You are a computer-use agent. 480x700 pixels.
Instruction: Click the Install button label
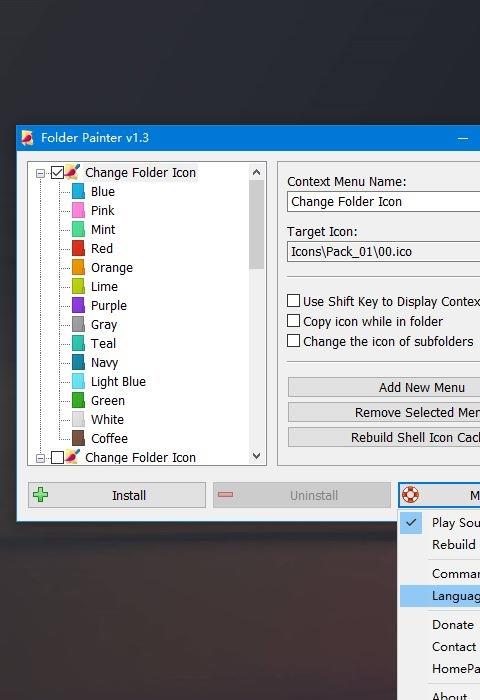[x=129, y=495]
